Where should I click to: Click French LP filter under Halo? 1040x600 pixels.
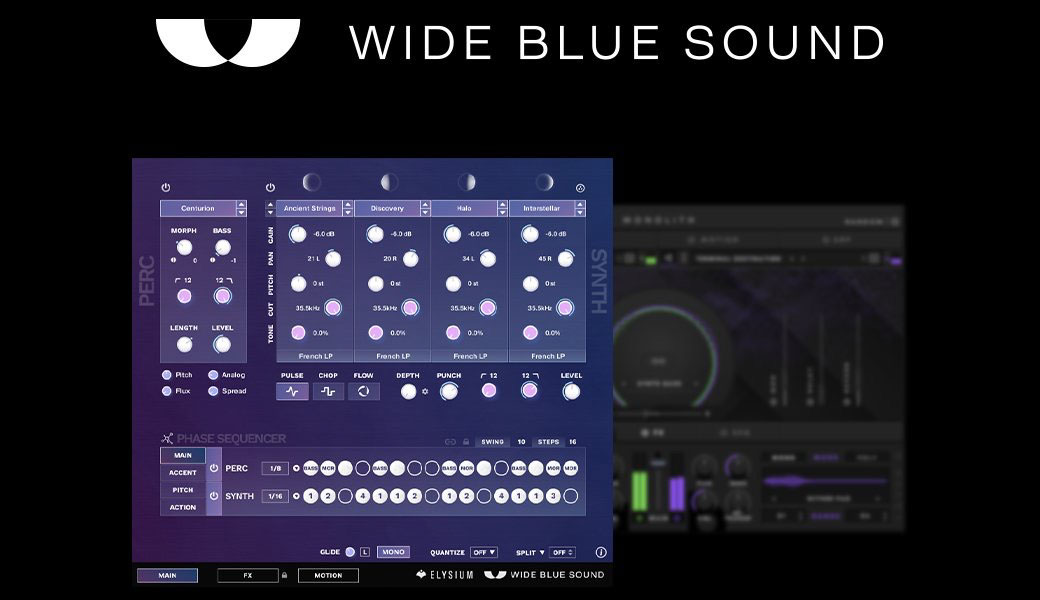470,356
